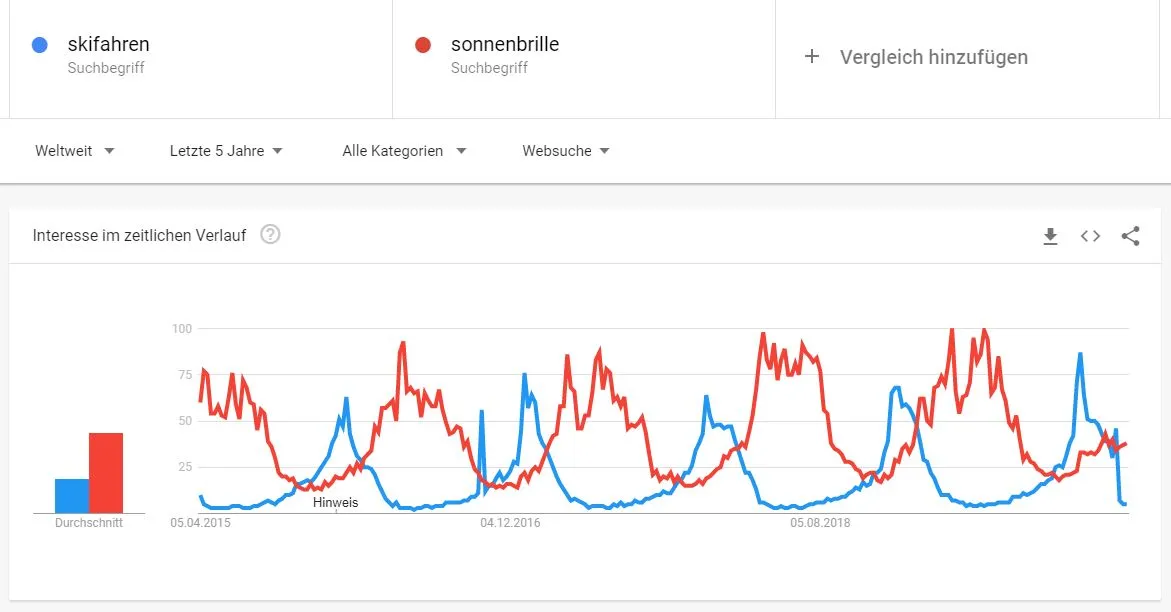Open the Alle Kategorien category selector

[x=403, y=150]
